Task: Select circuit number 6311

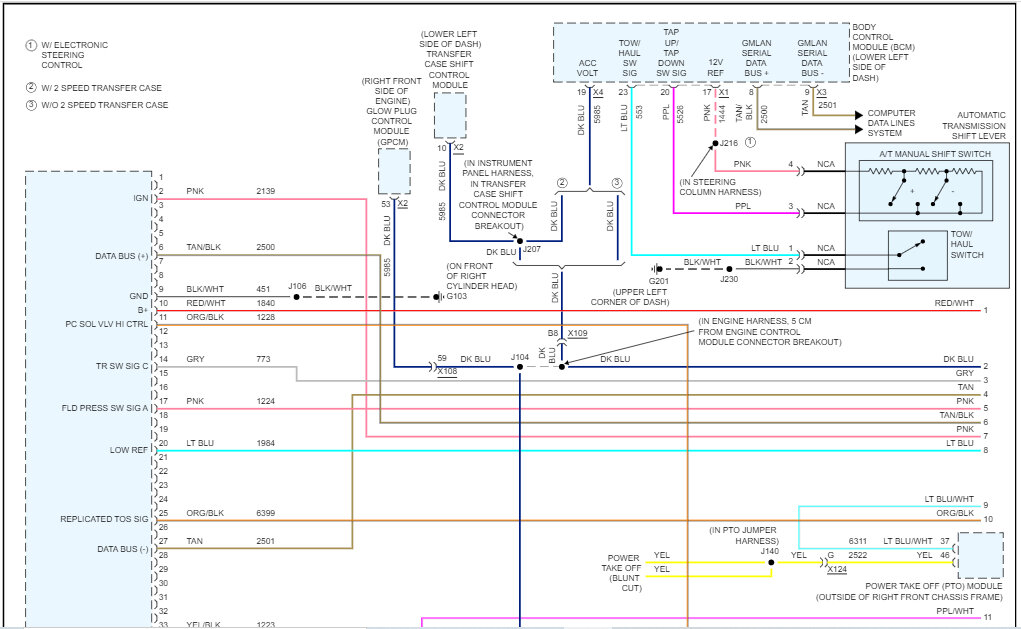Action: tap(858, 541)
